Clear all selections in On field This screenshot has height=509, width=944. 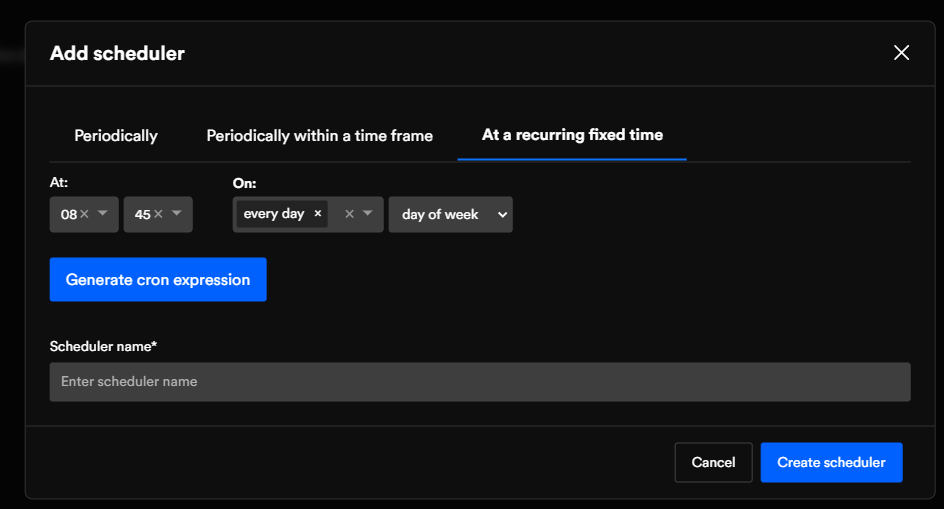pyautogui.click(x=349, y=214)
